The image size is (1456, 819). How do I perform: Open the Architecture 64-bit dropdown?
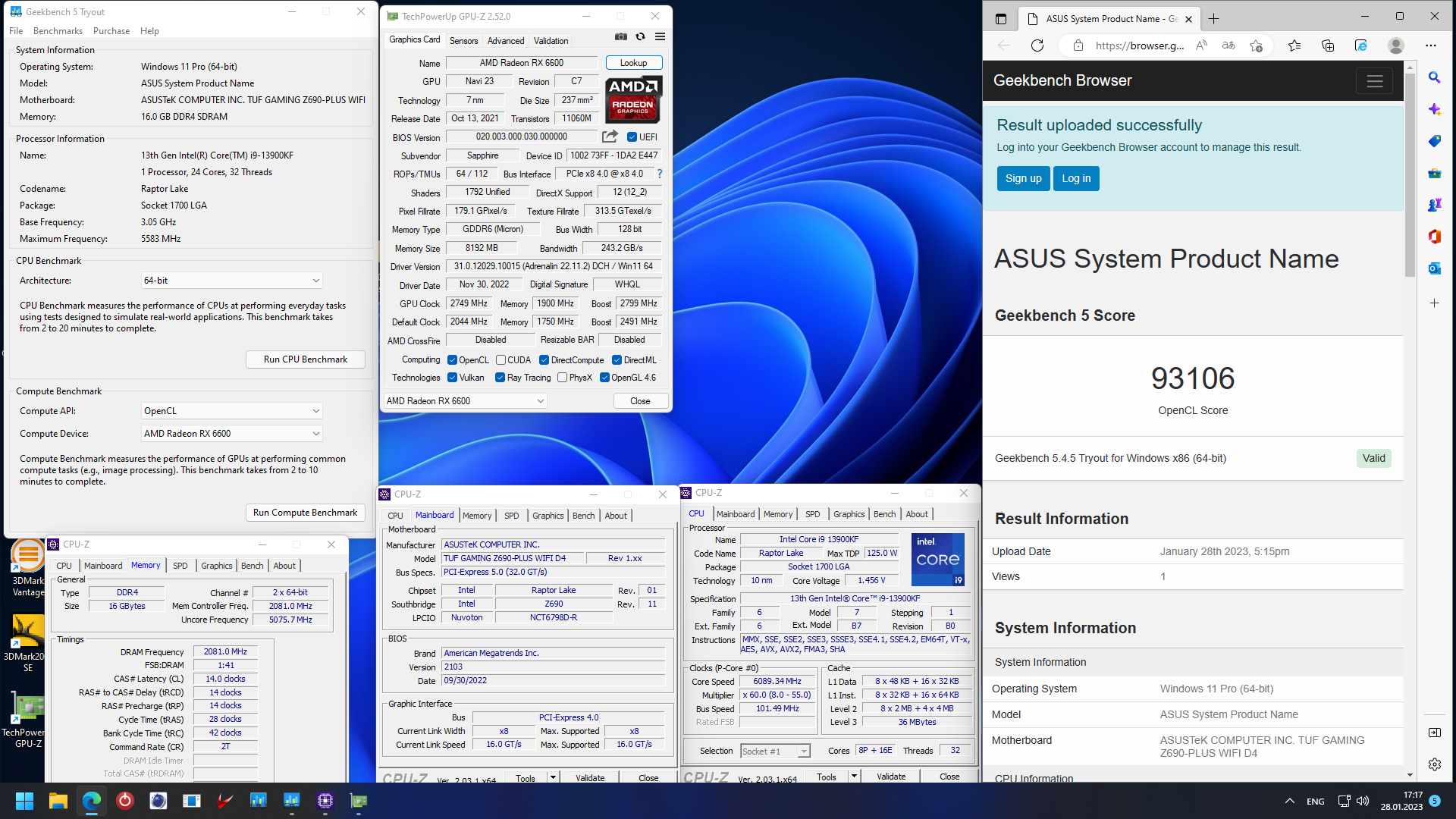coord(231,281)
